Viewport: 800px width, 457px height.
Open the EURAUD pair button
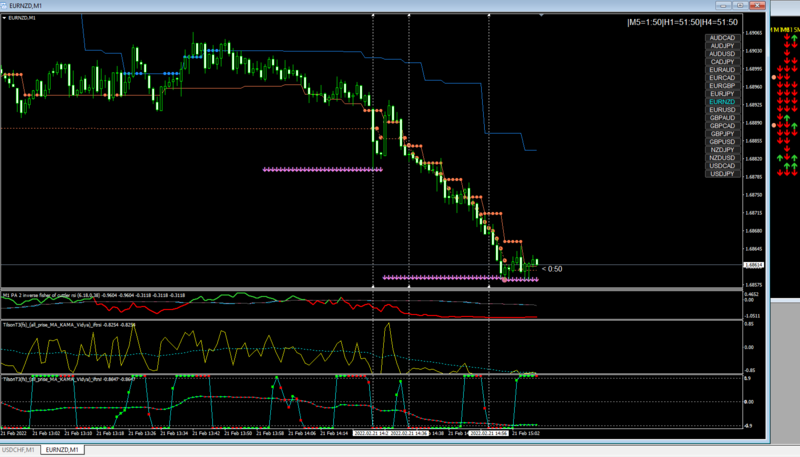722,70
